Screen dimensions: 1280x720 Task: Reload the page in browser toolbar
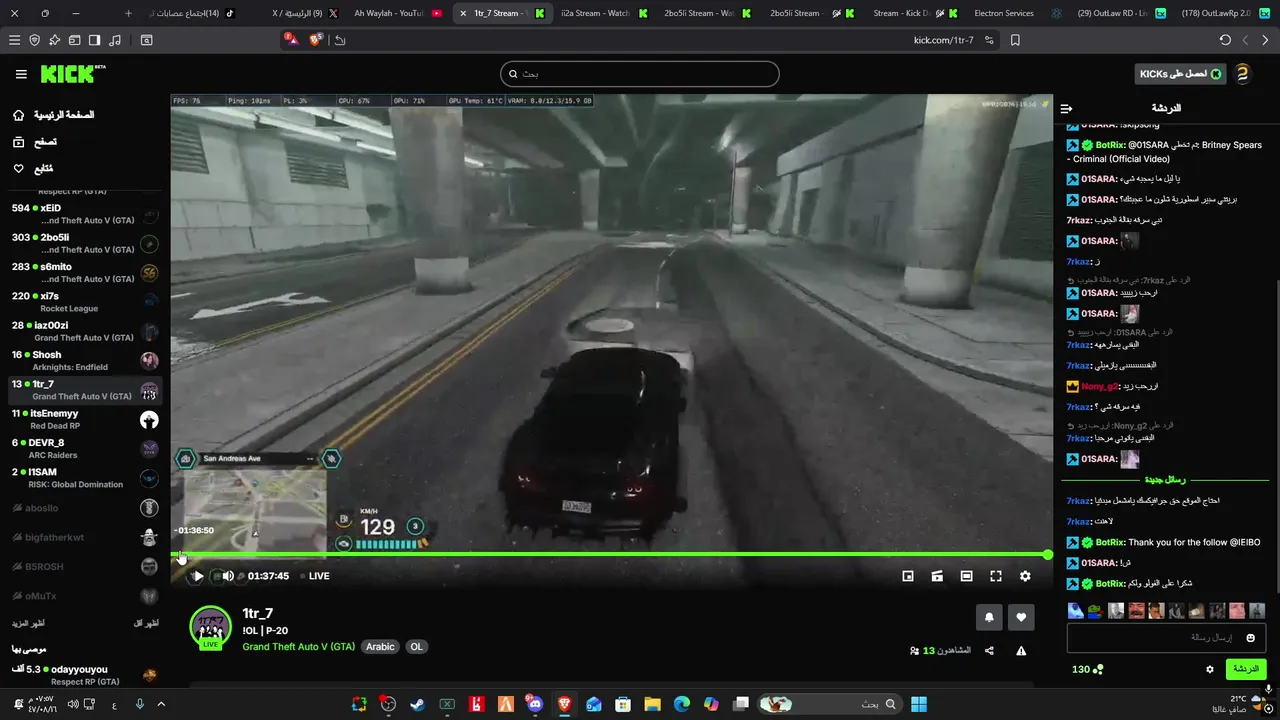coord(1225,40)
